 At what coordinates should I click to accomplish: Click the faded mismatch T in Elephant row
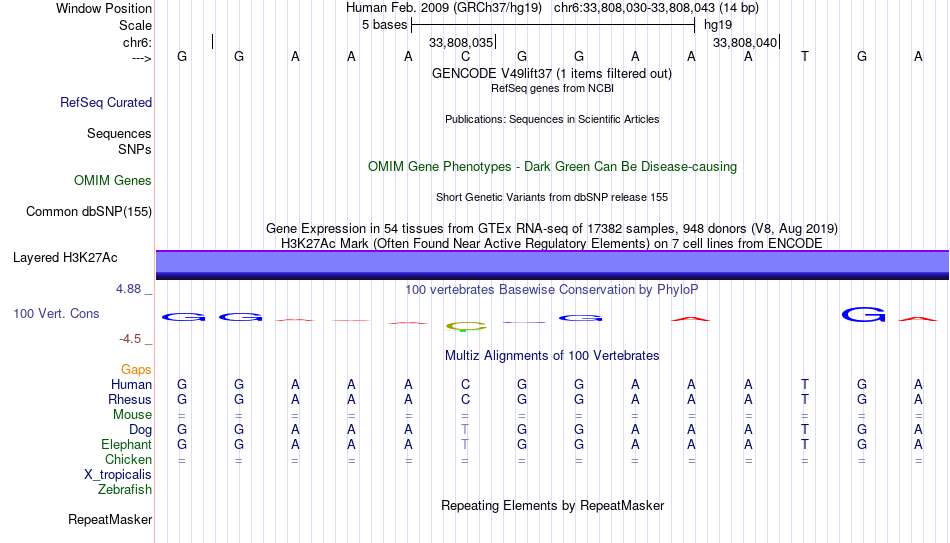point(465,444)
